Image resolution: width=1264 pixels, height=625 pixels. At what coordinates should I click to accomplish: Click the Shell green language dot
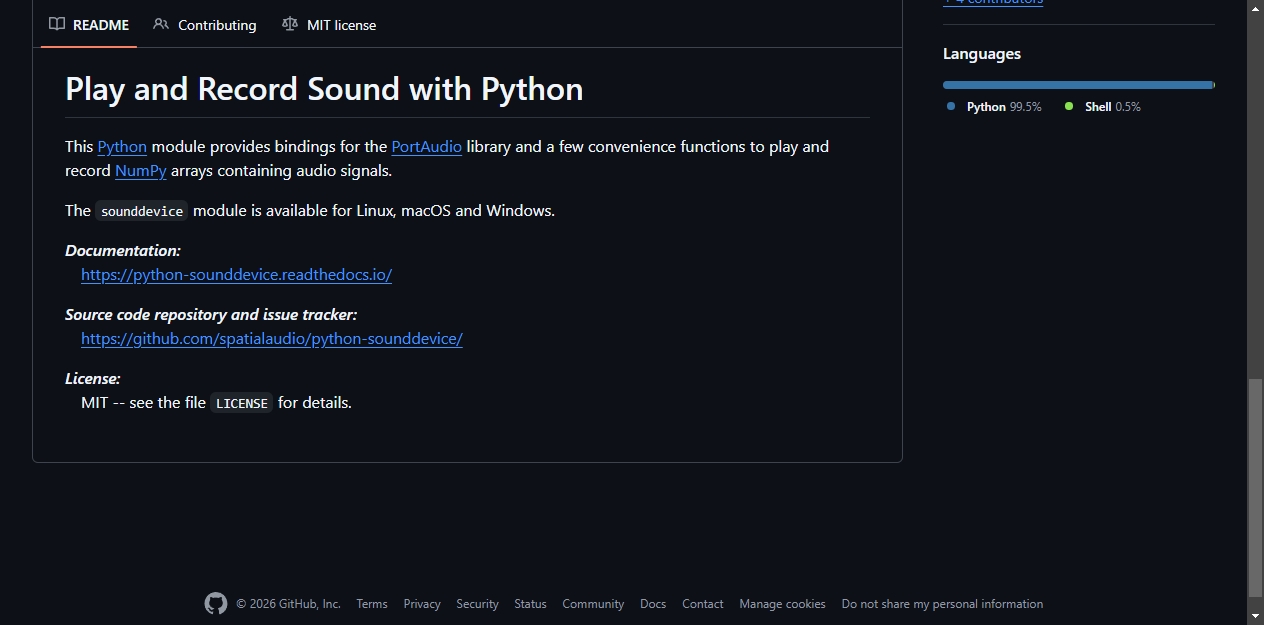coord(1069,106)
